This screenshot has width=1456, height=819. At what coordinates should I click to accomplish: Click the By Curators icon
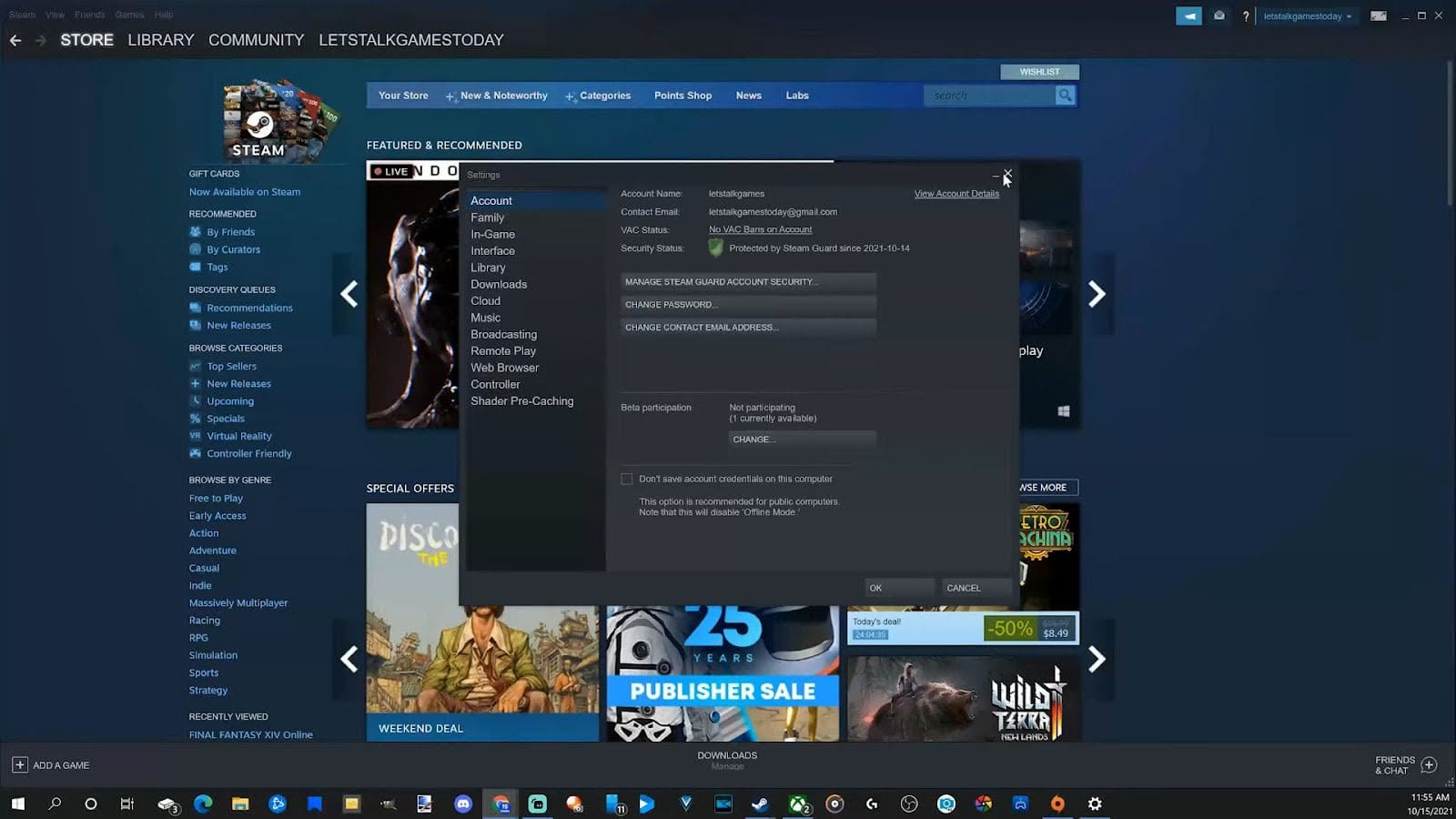click(x=195, y=249)
